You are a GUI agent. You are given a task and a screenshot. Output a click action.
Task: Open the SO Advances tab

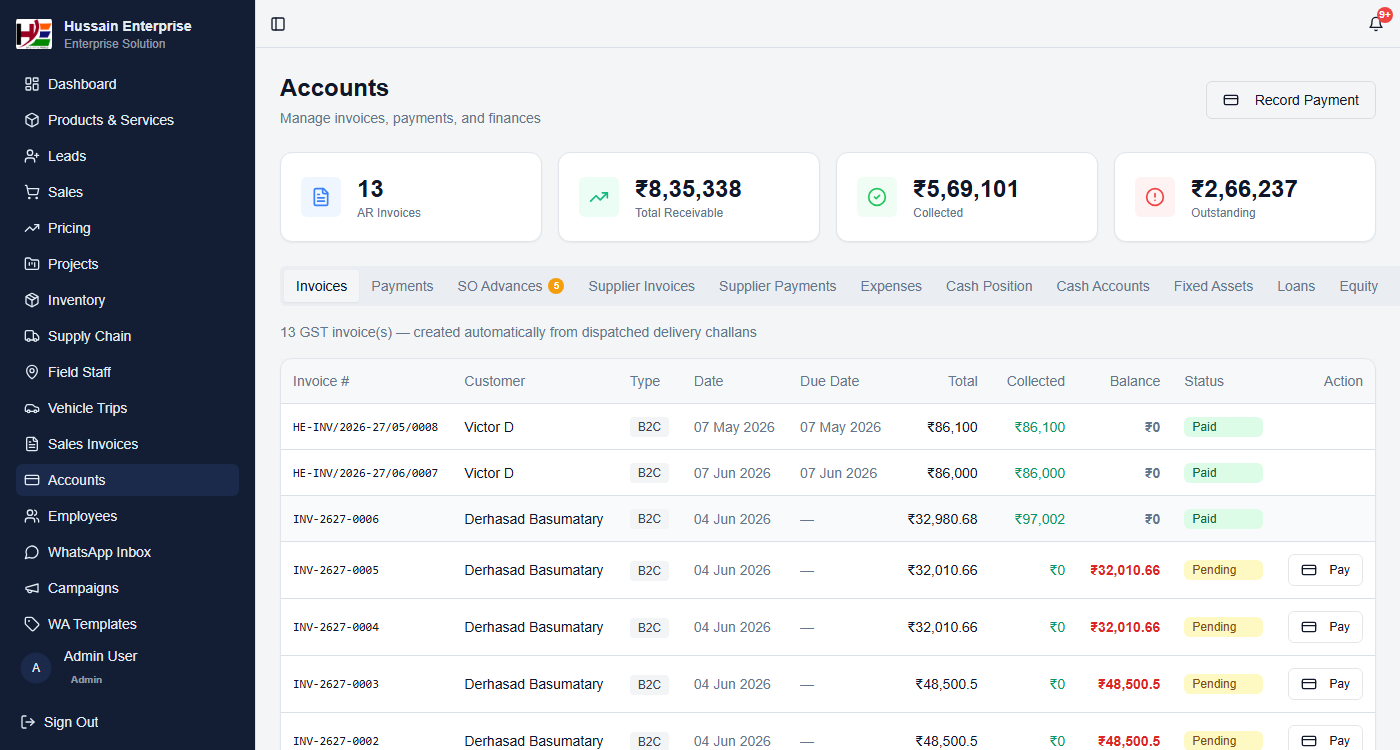(510, 286)
